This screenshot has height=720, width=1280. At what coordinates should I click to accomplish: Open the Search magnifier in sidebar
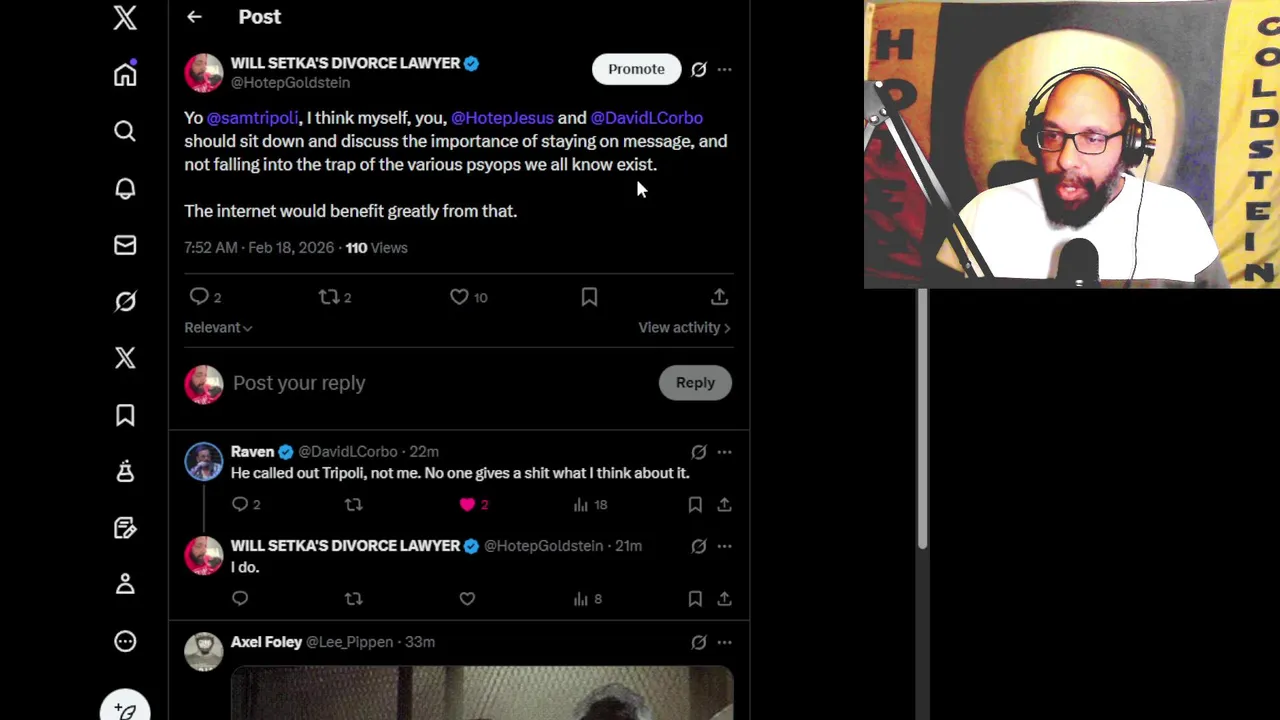pyautogui.click(x=125, y=131)
